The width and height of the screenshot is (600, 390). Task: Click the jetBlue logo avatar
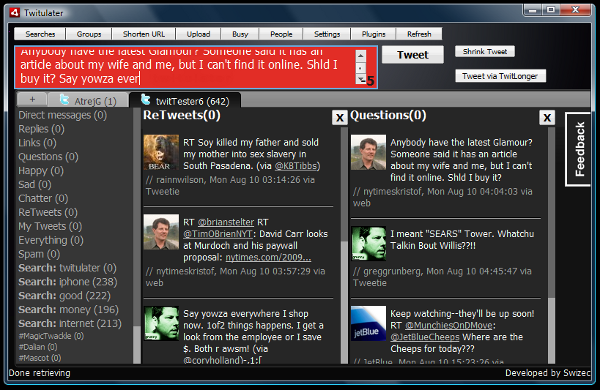pos(368,323)
